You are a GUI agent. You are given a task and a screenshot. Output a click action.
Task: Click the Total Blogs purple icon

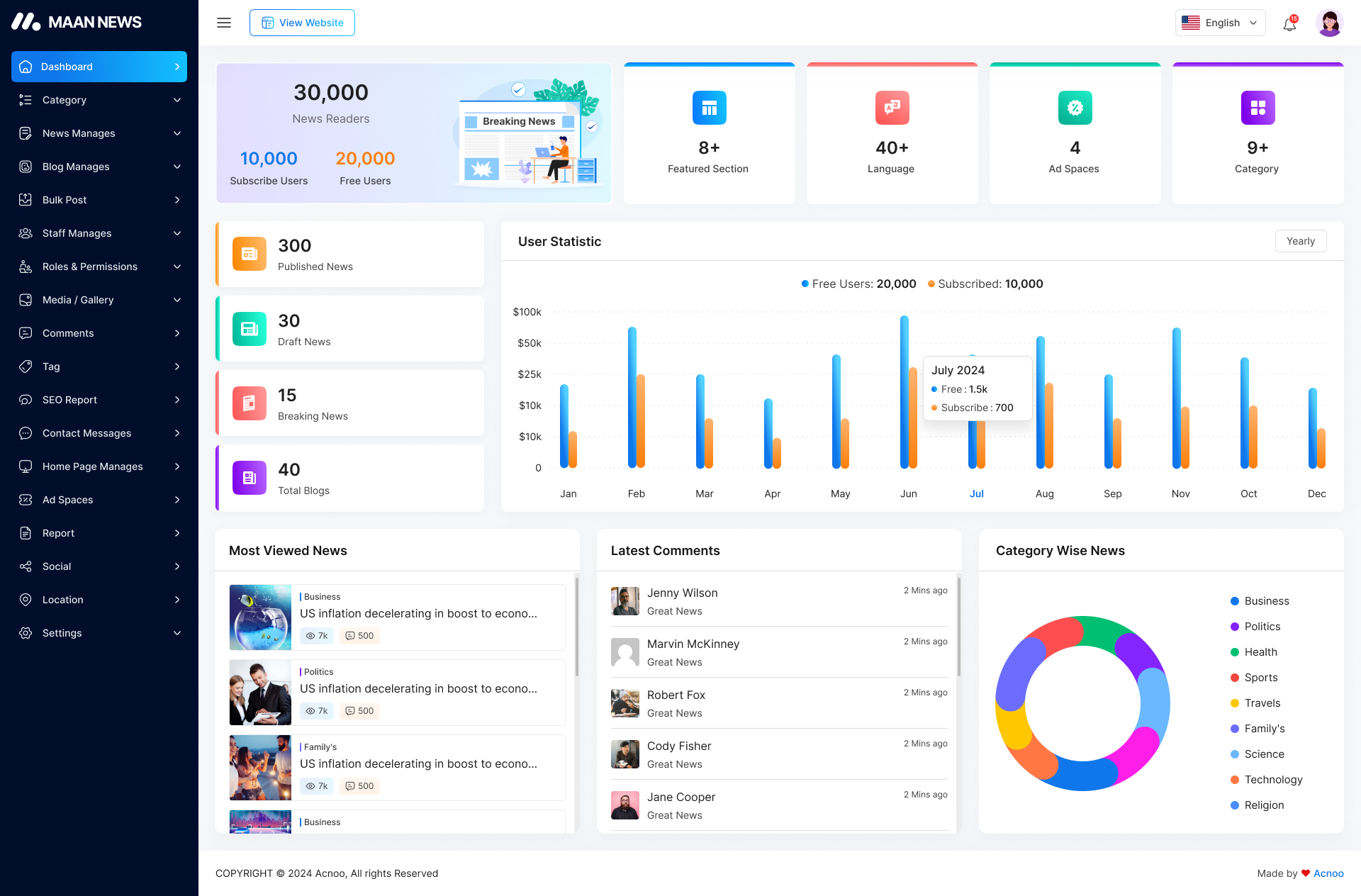[250, 478]
